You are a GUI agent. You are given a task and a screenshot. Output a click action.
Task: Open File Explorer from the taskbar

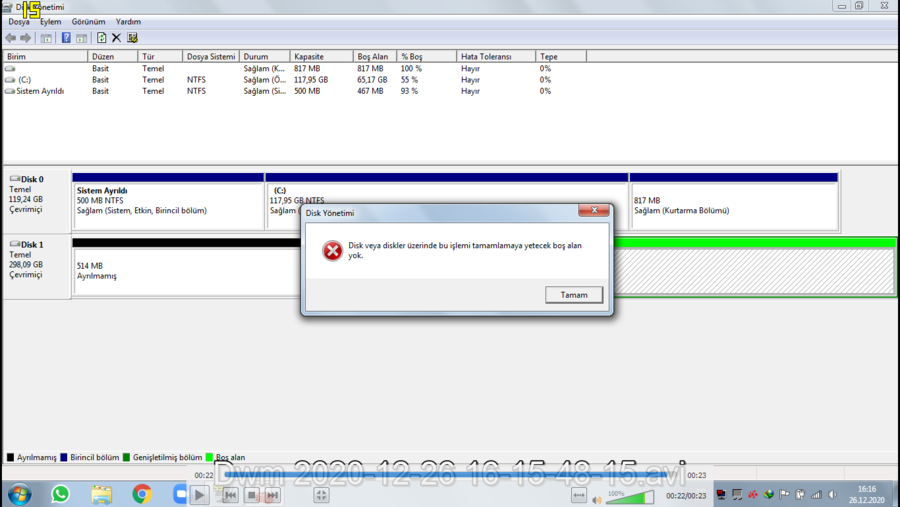[x=101, y=494]
